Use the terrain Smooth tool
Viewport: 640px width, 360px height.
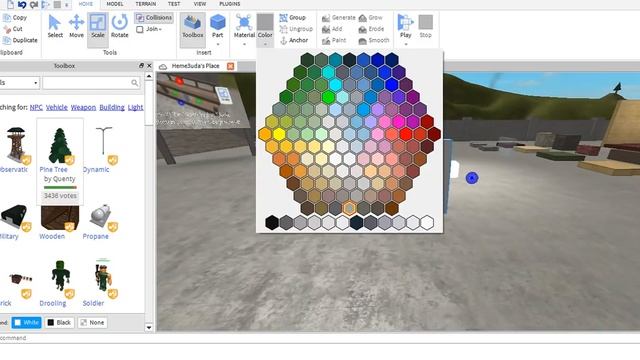click(374, 40)
